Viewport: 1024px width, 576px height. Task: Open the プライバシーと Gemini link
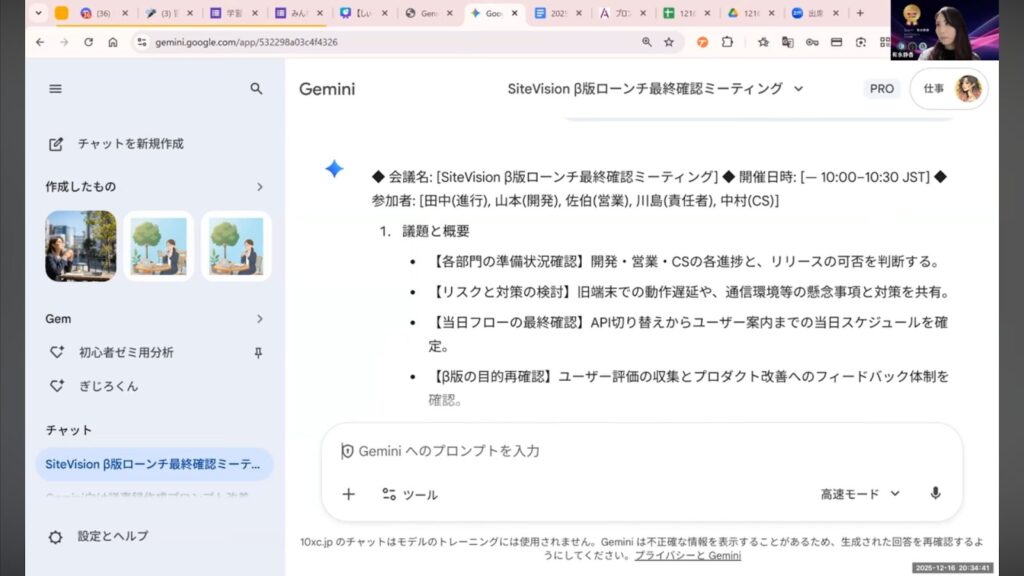tap(687, 556)
